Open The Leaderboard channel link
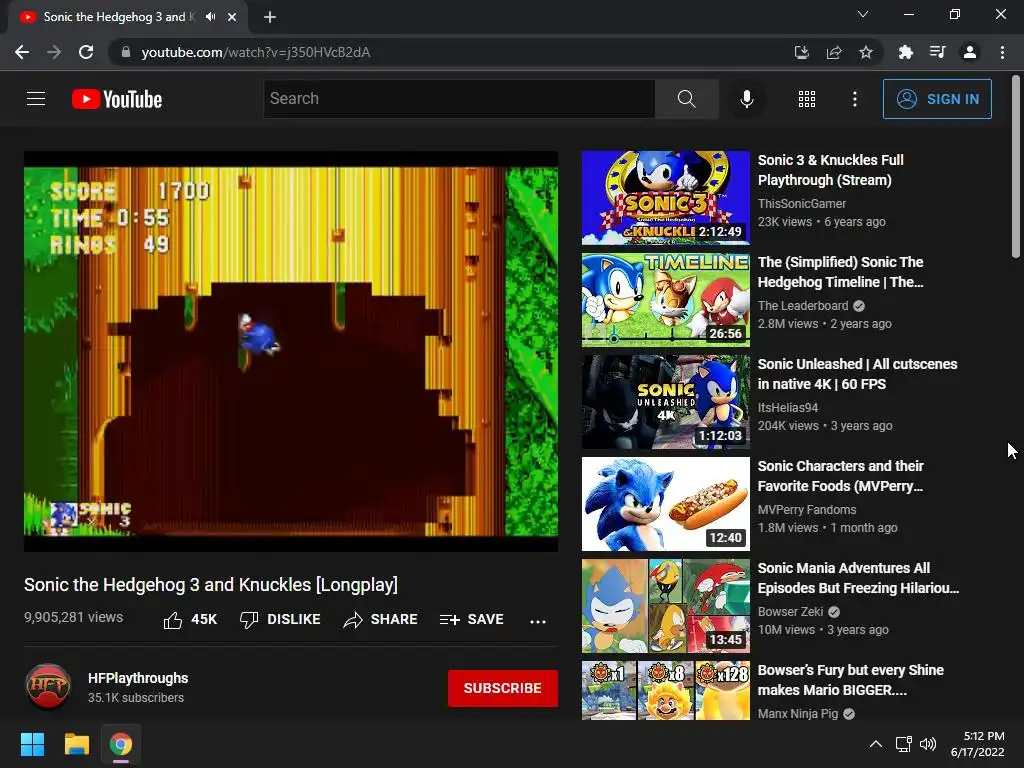Screen dimensions: 1024x768 pyautogui.click(x=803, y=306)
